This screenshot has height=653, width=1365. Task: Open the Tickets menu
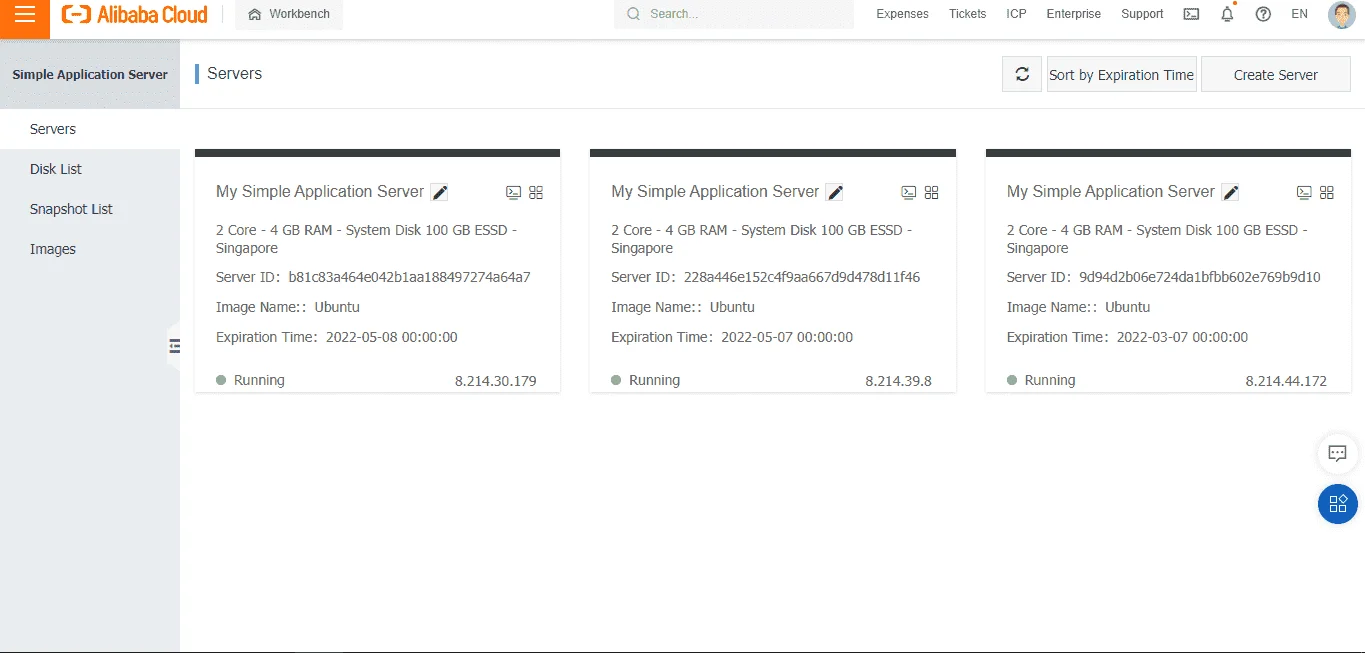(x=967, y=14)
